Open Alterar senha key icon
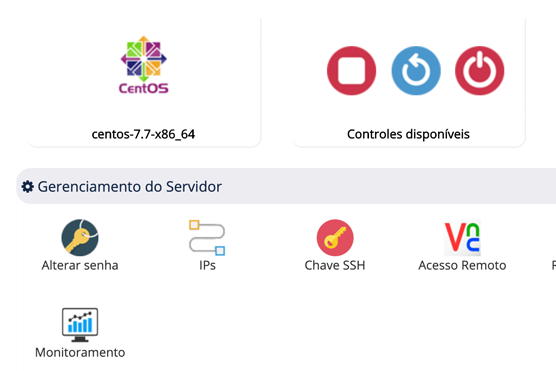This screenshot has height=371, width=556. coord(80,237)
